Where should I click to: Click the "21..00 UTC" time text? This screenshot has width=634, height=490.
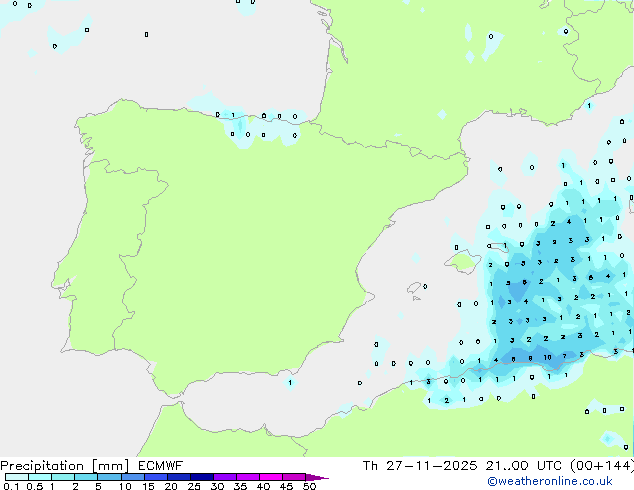(x=524, y=466)
